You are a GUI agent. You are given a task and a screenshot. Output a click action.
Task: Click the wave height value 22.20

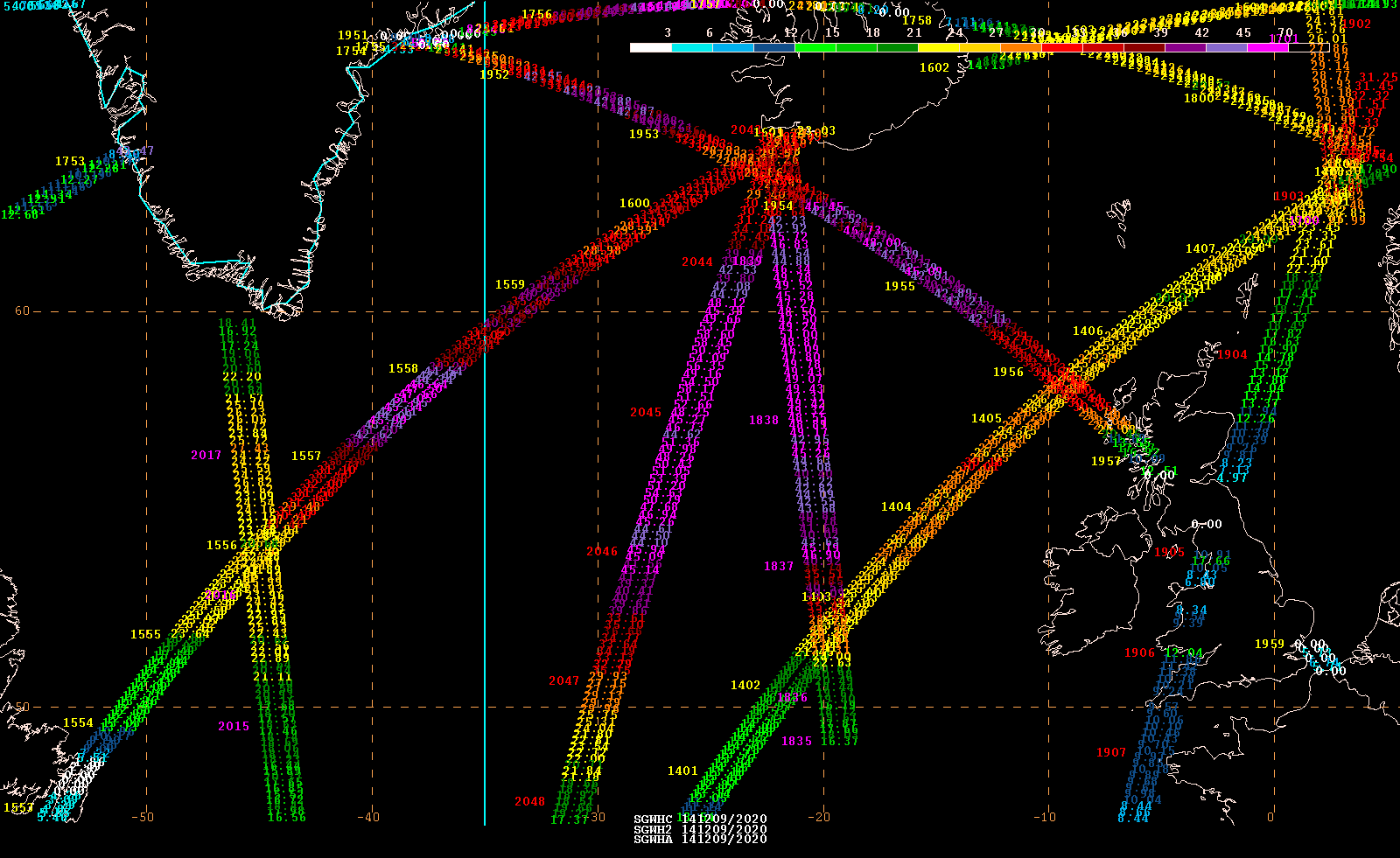click(x=242, y=376)
